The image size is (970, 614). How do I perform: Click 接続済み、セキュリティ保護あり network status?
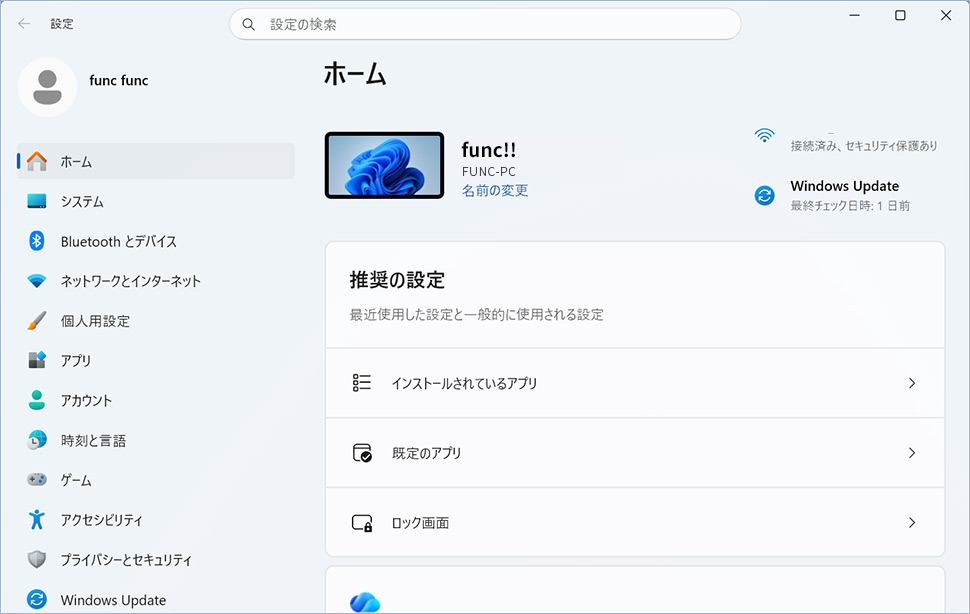pyautogui.click(x=864, y=146)
